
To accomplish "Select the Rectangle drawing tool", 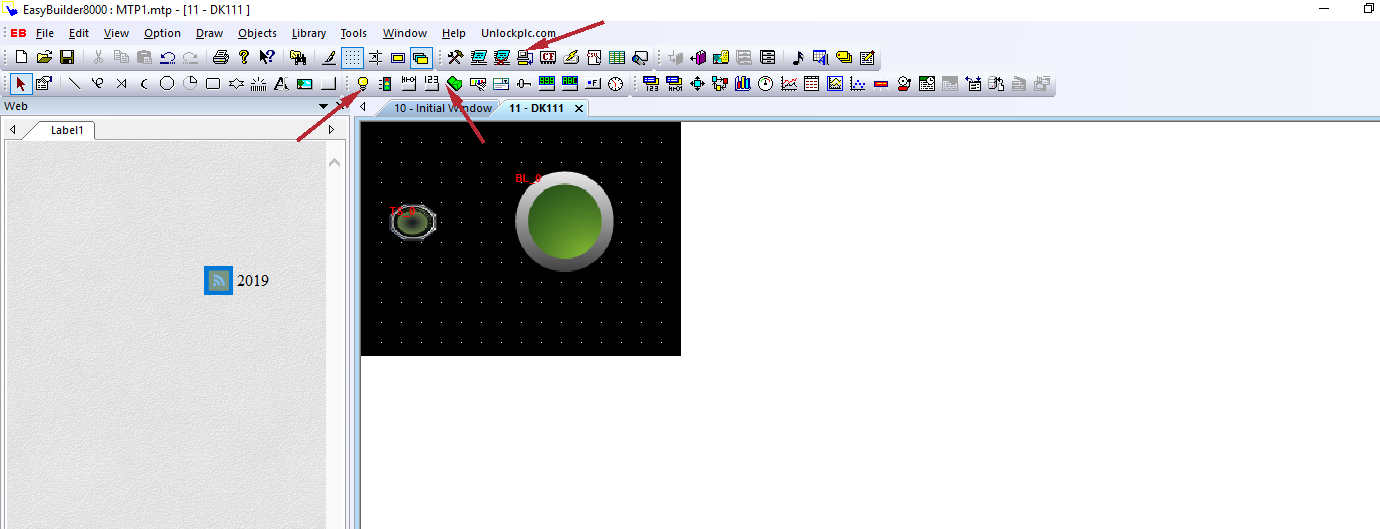I will click(213, 83).
